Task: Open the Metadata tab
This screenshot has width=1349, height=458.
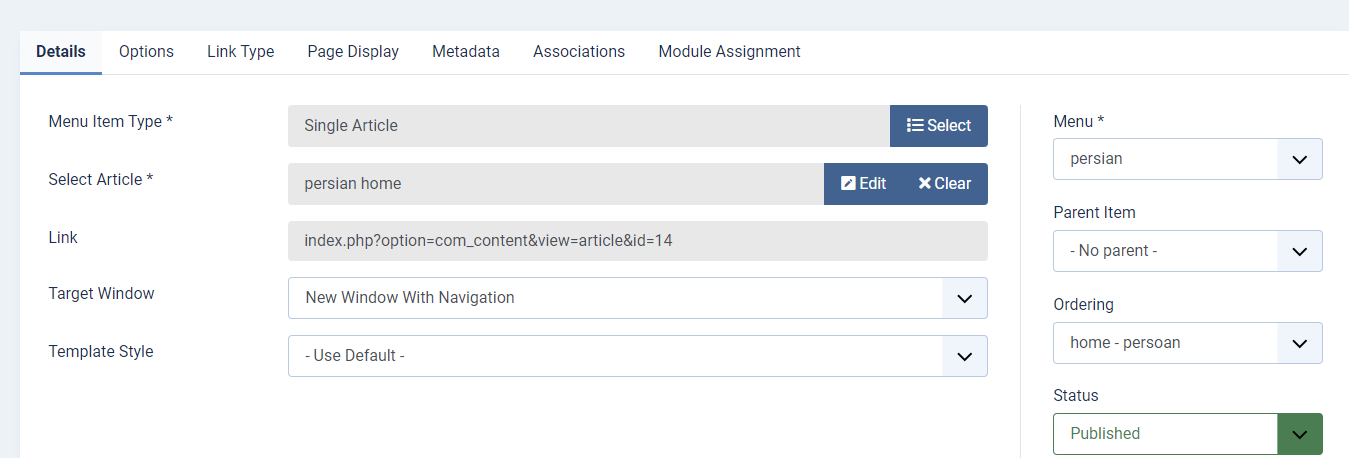Action: tap(466, 52)
